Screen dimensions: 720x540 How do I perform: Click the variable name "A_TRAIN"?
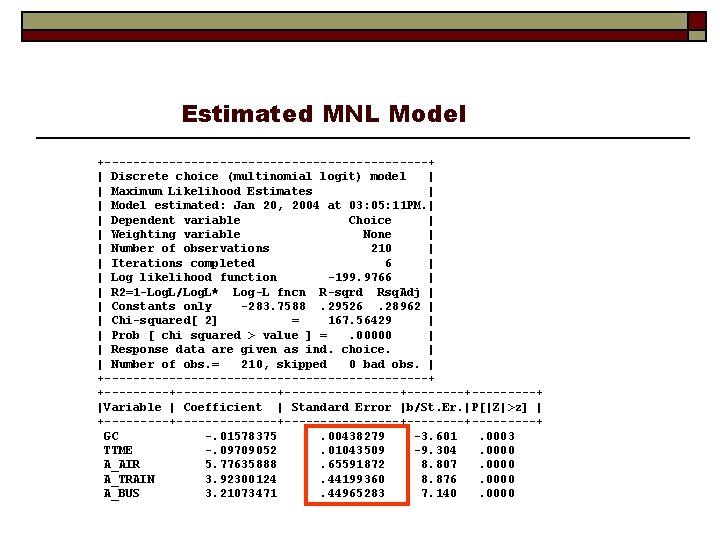(x=129, y=479)
